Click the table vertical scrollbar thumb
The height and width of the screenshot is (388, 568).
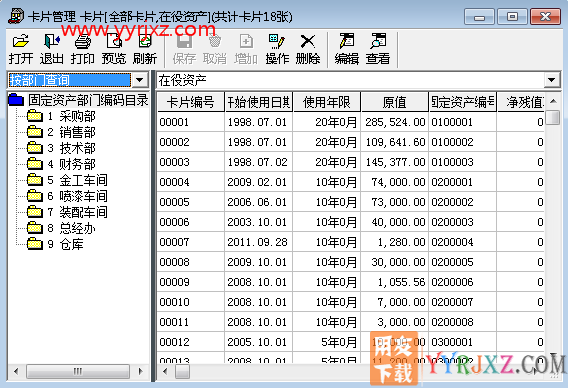click(553, 117)
